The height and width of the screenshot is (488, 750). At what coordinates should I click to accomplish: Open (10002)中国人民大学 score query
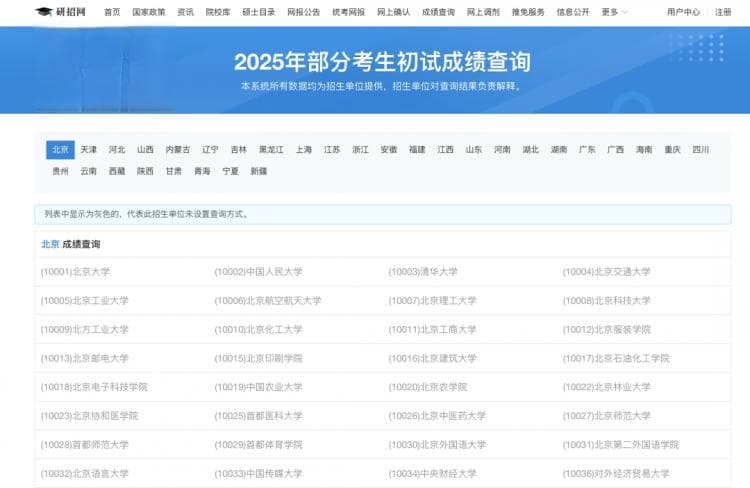258,272
